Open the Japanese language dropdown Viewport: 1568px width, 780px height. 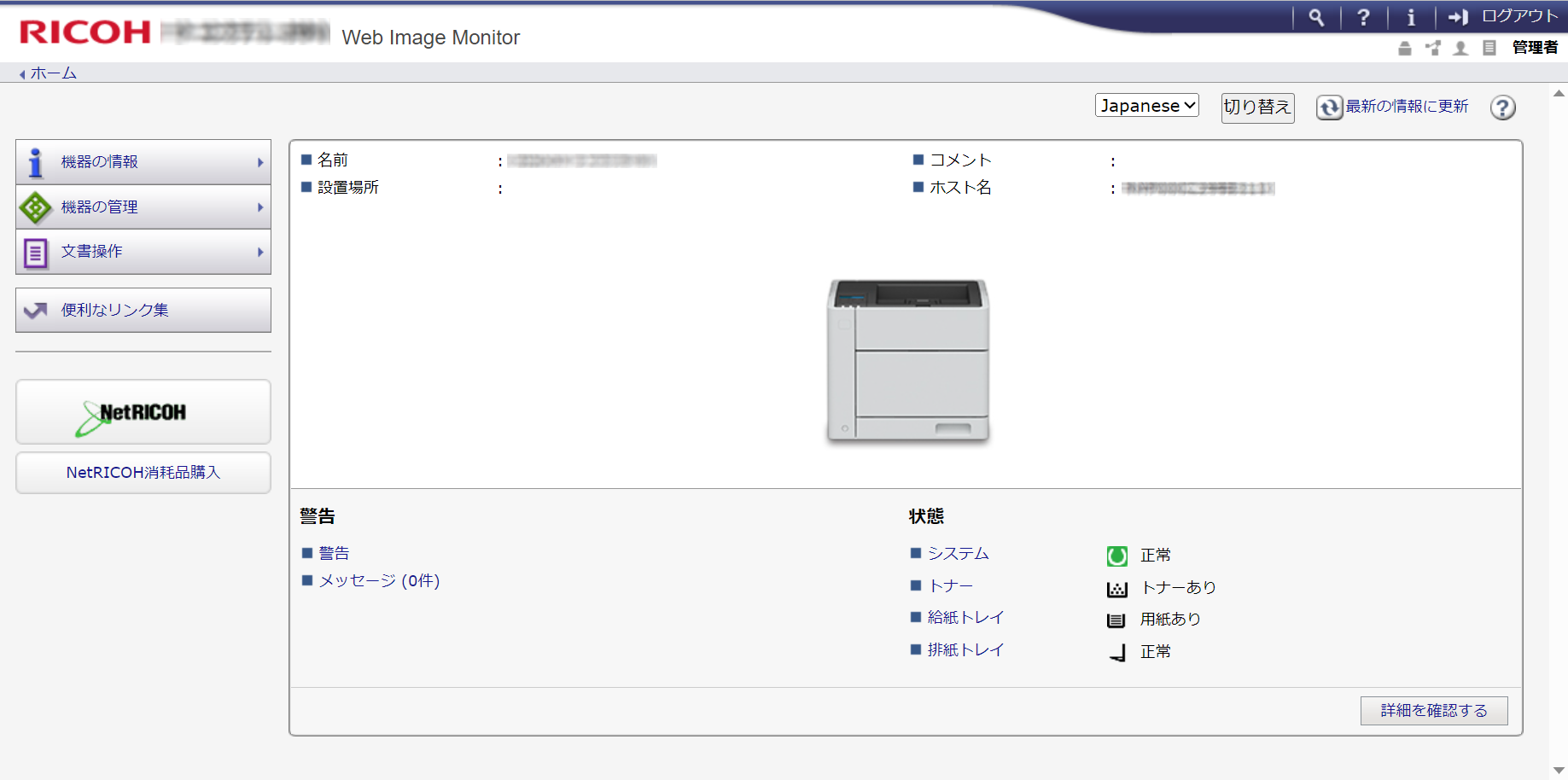tap(1147, 105)
